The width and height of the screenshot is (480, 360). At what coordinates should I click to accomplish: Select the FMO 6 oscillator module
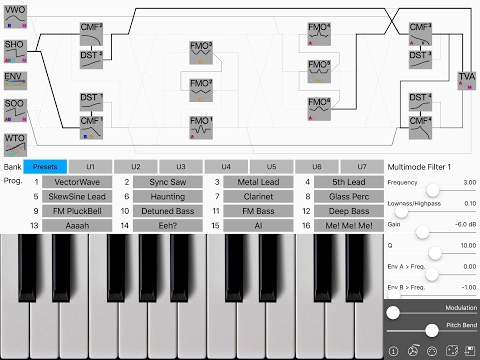point(319,109)
